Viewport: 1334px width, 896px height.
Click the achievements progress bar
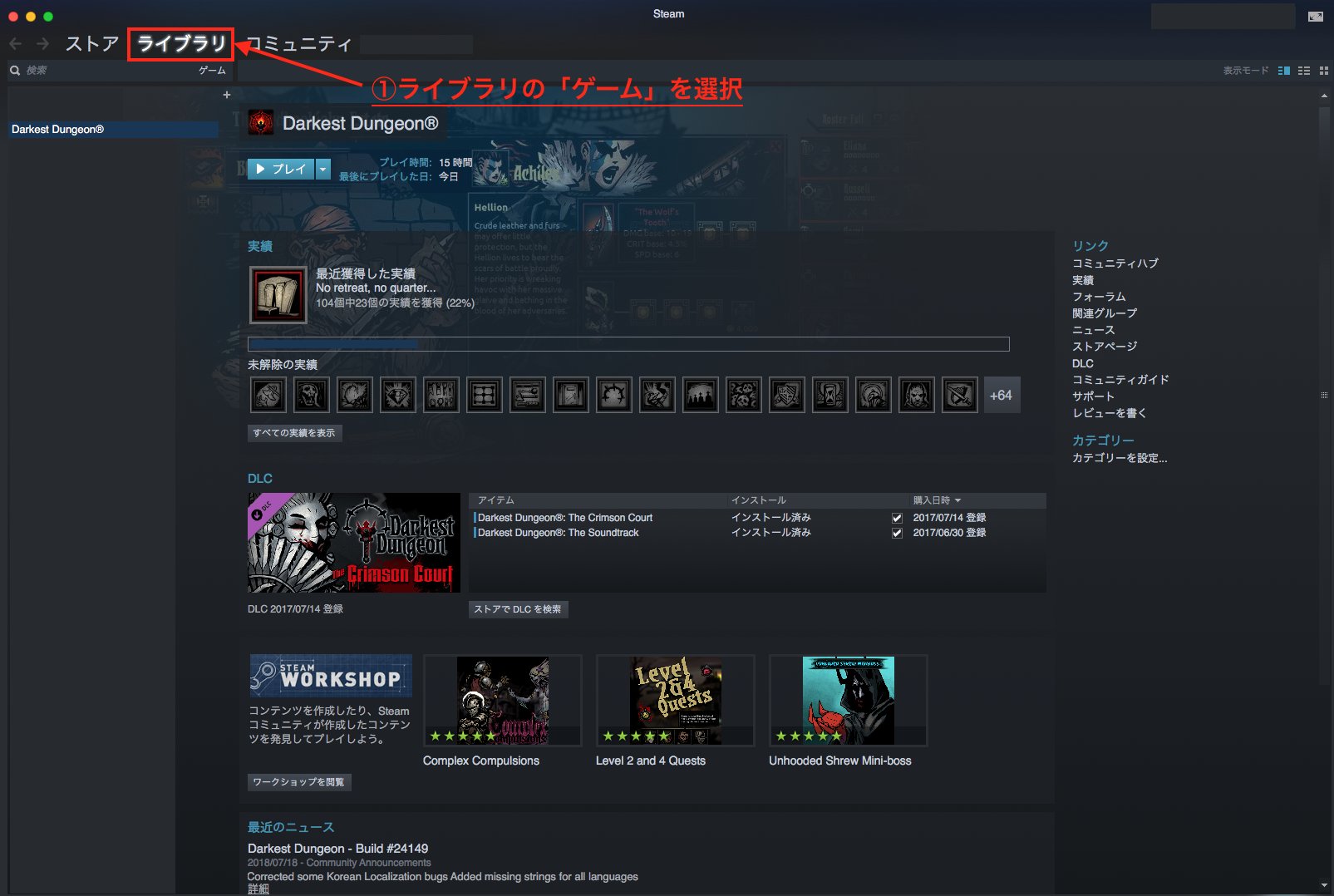pyautogui.click(x=628, y=344)
